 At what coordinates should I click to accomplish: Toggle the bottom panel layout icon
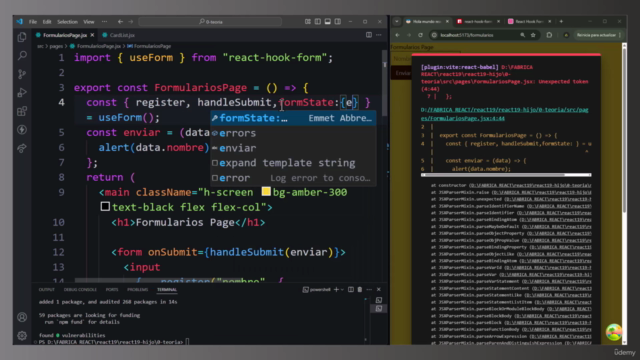327,22
